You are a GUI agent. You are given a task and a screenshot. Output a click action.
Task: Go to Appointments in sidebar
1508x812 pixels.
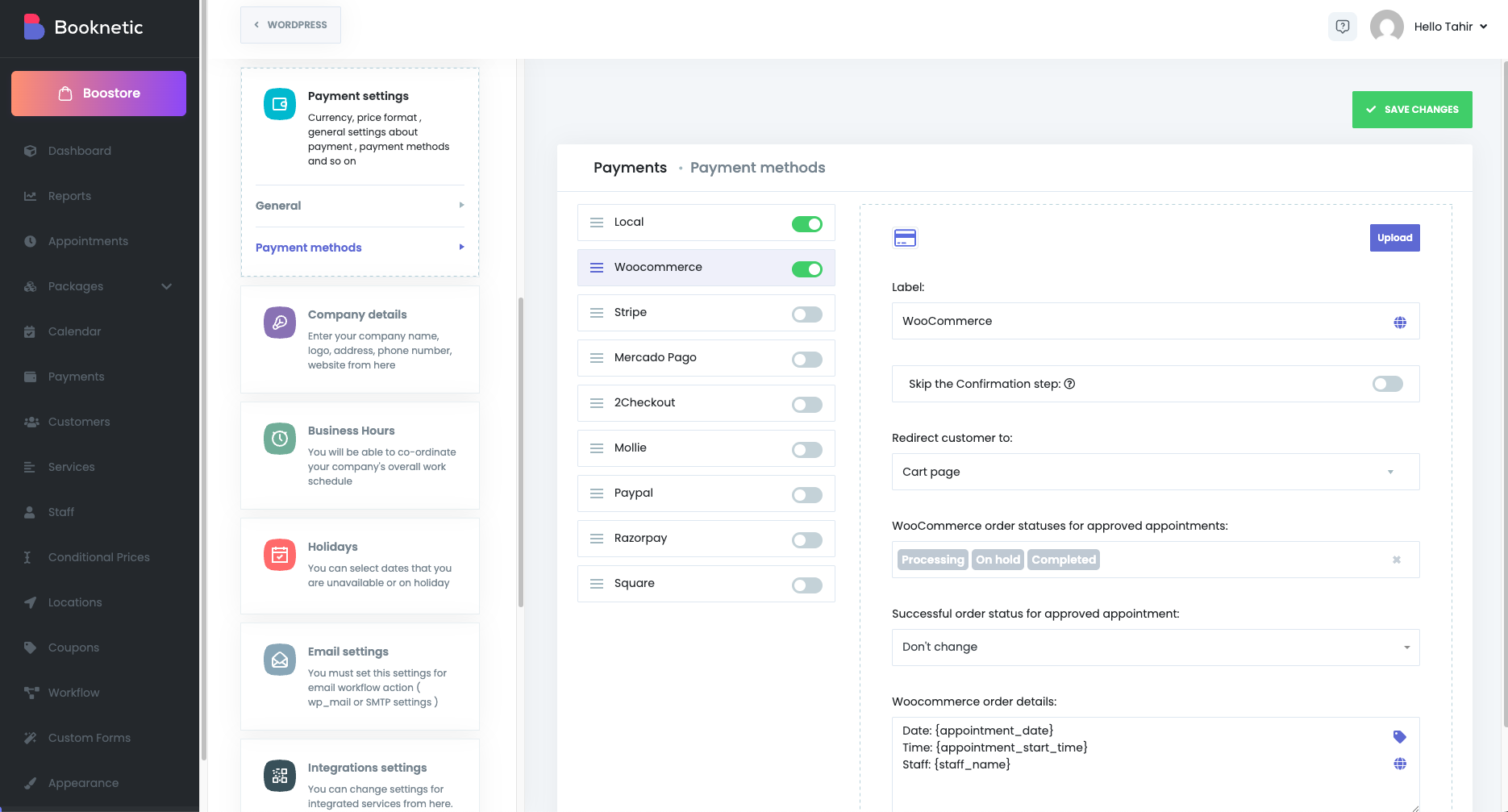click(x=88, y=241)
